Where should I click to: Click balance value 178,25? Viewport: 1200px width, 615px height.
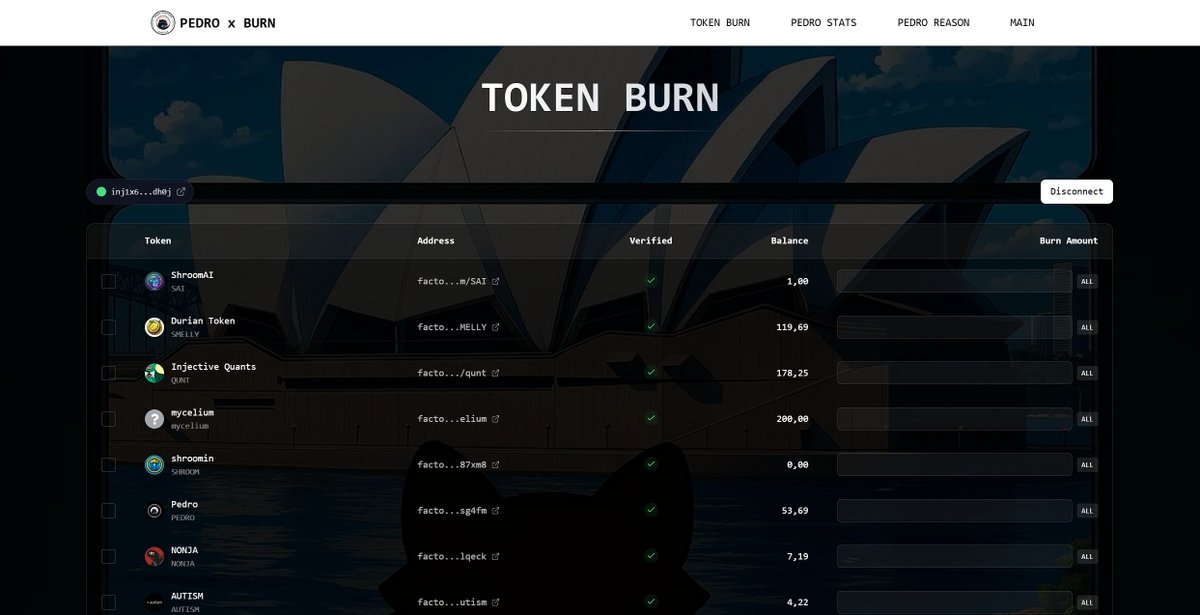pos(792,373)
